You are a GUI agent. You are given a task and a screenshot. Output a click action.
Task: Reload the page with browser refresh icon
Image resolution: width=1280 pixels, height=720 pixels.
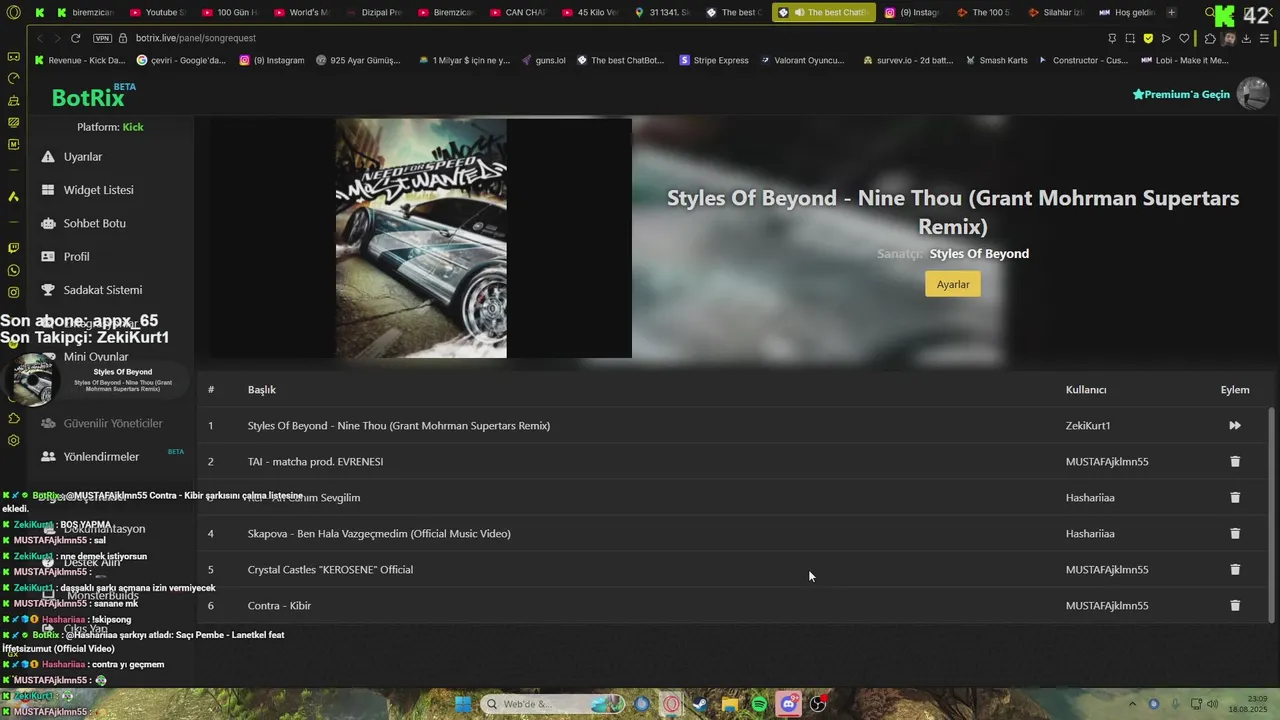coord(75,38)
